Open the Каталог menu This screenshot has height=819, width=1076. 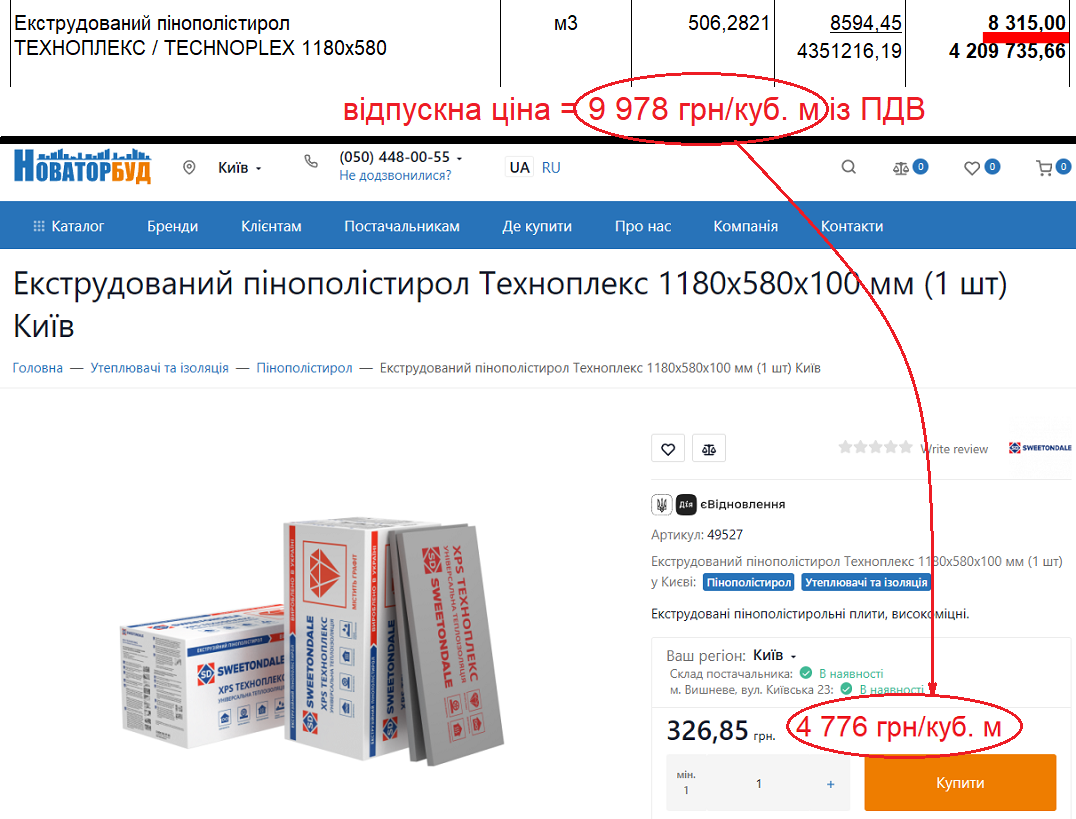69,226
